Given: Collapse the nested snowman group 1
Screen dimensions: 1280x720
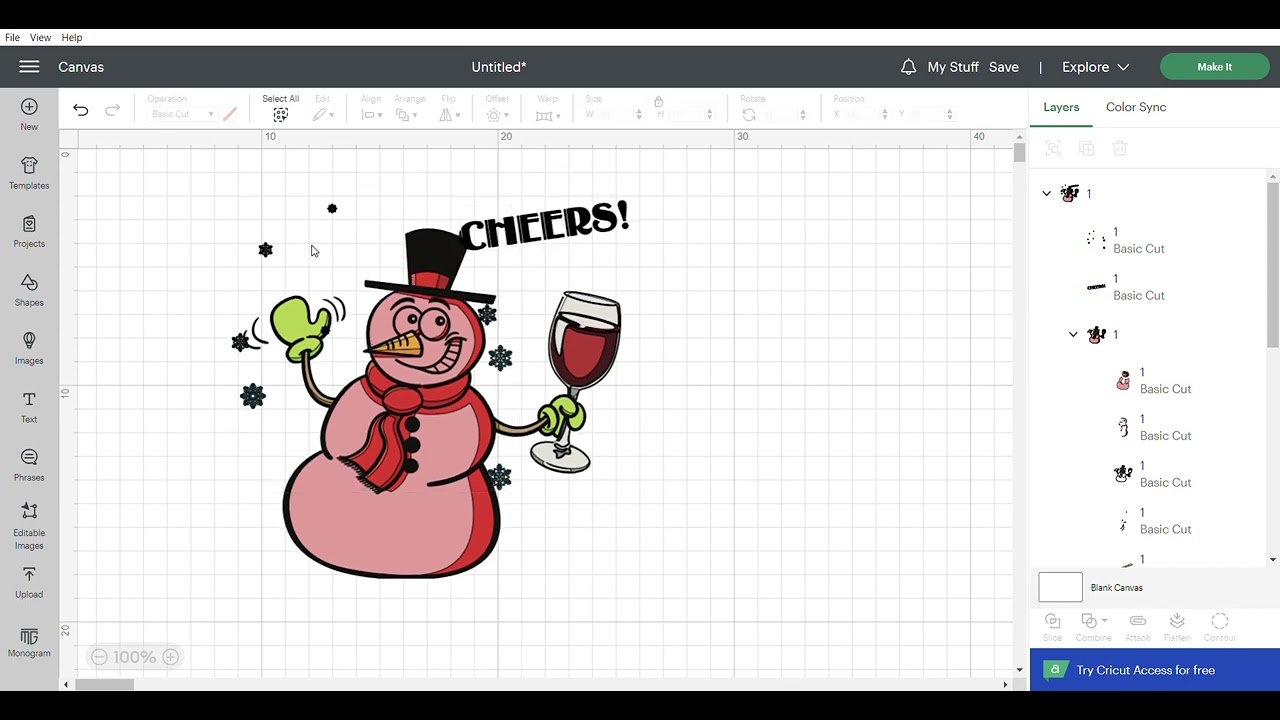Looking at the screenshot, I should [1074, 335].
